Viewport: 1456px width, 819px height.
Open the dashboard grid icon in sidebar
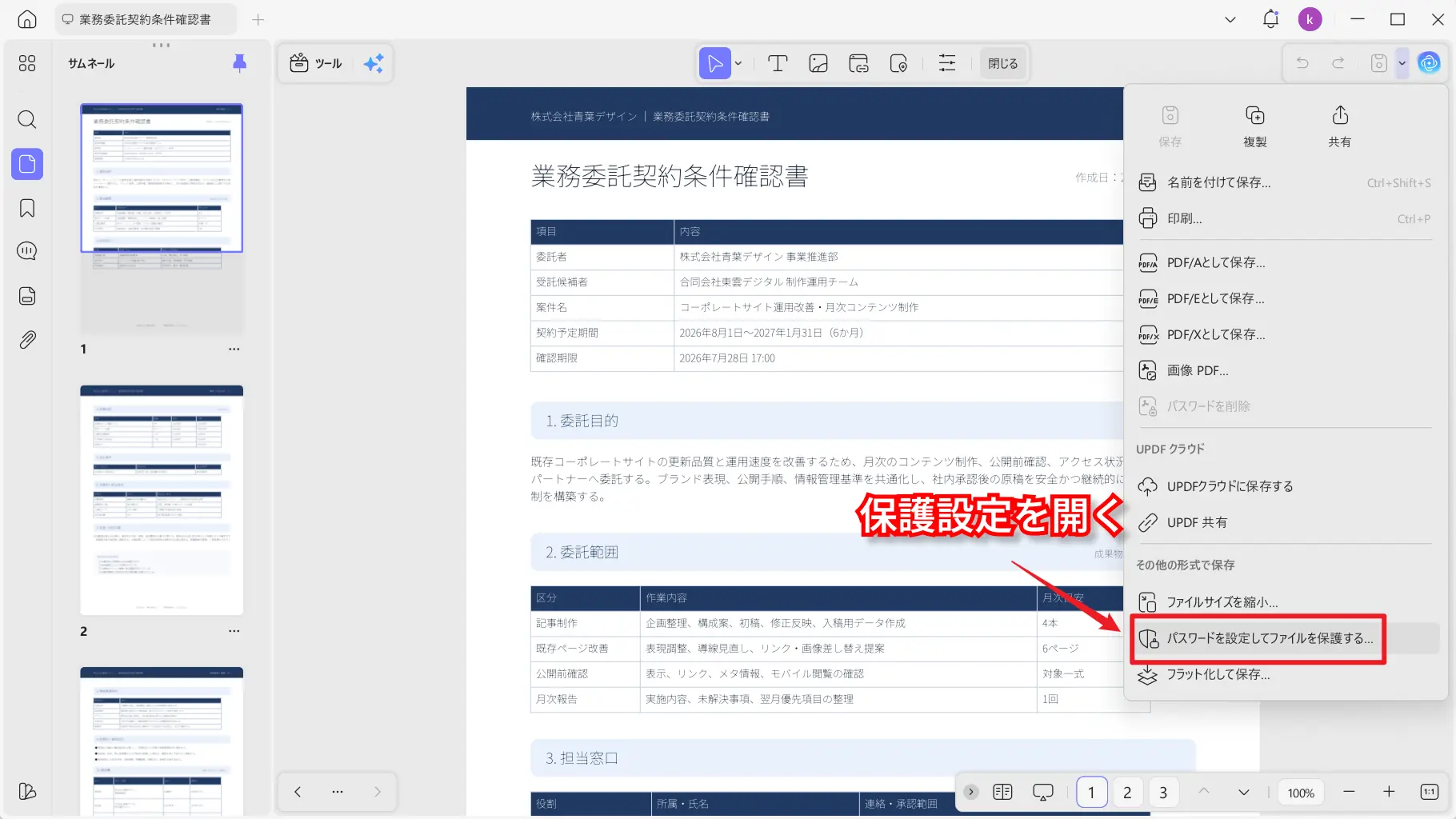tap(27, 63)
